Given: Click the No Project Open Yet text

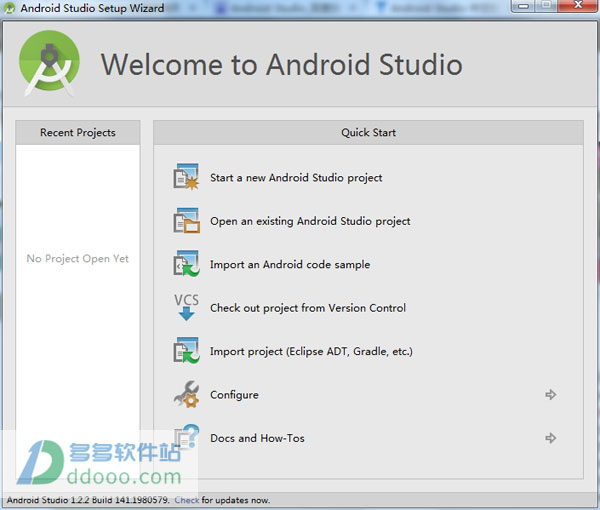Looking at the screenshot, I should 78,259.
